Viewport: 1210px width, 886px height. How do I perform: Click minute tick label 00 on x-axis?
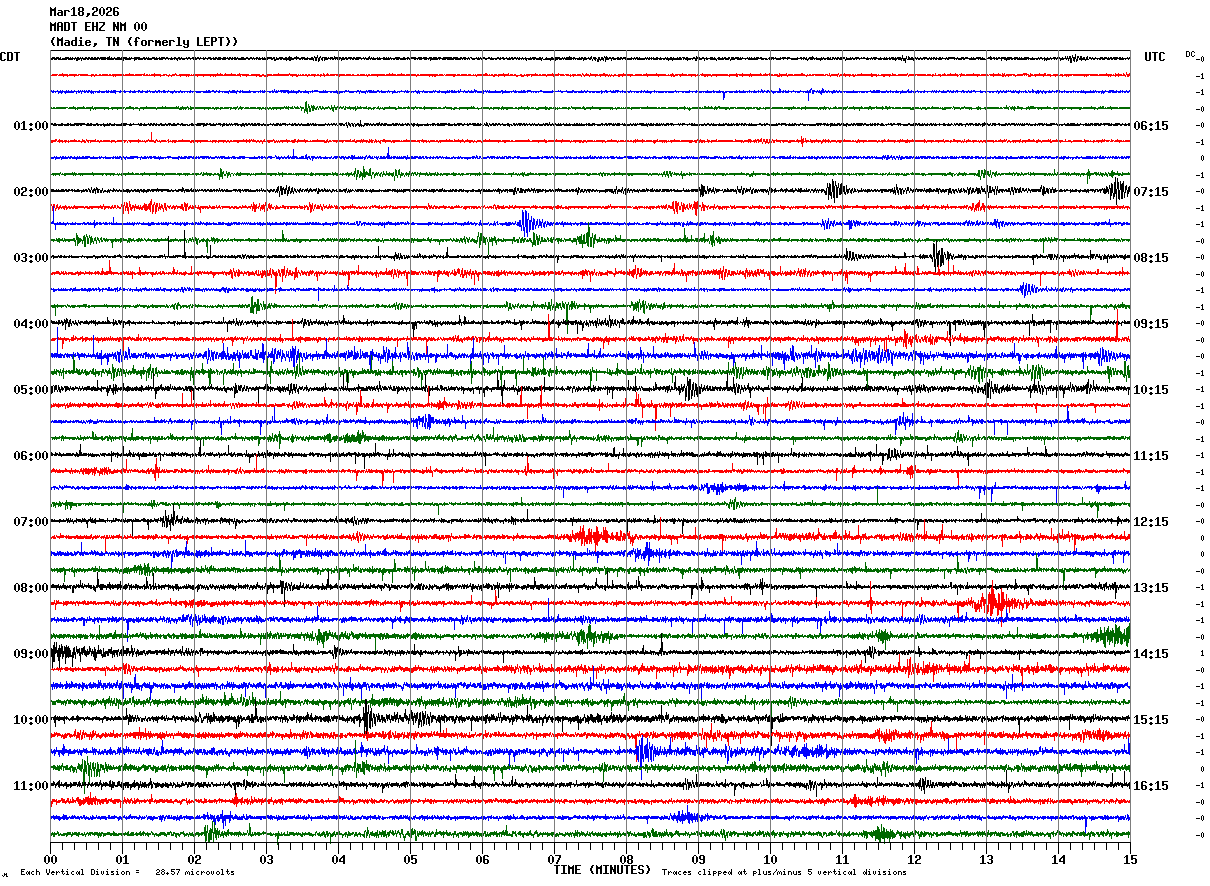[50, 859]
